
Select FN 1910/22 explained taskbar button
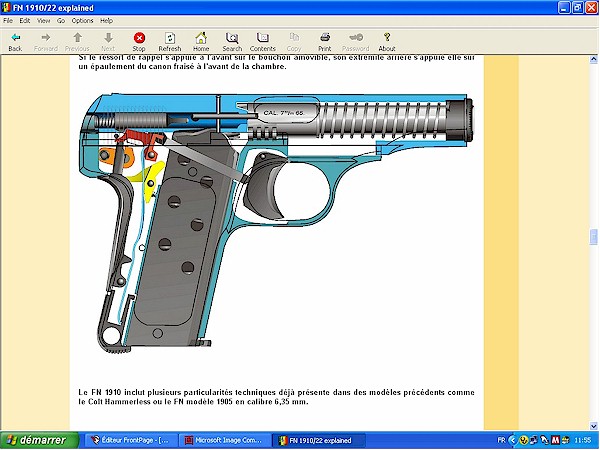coord(318,440)
